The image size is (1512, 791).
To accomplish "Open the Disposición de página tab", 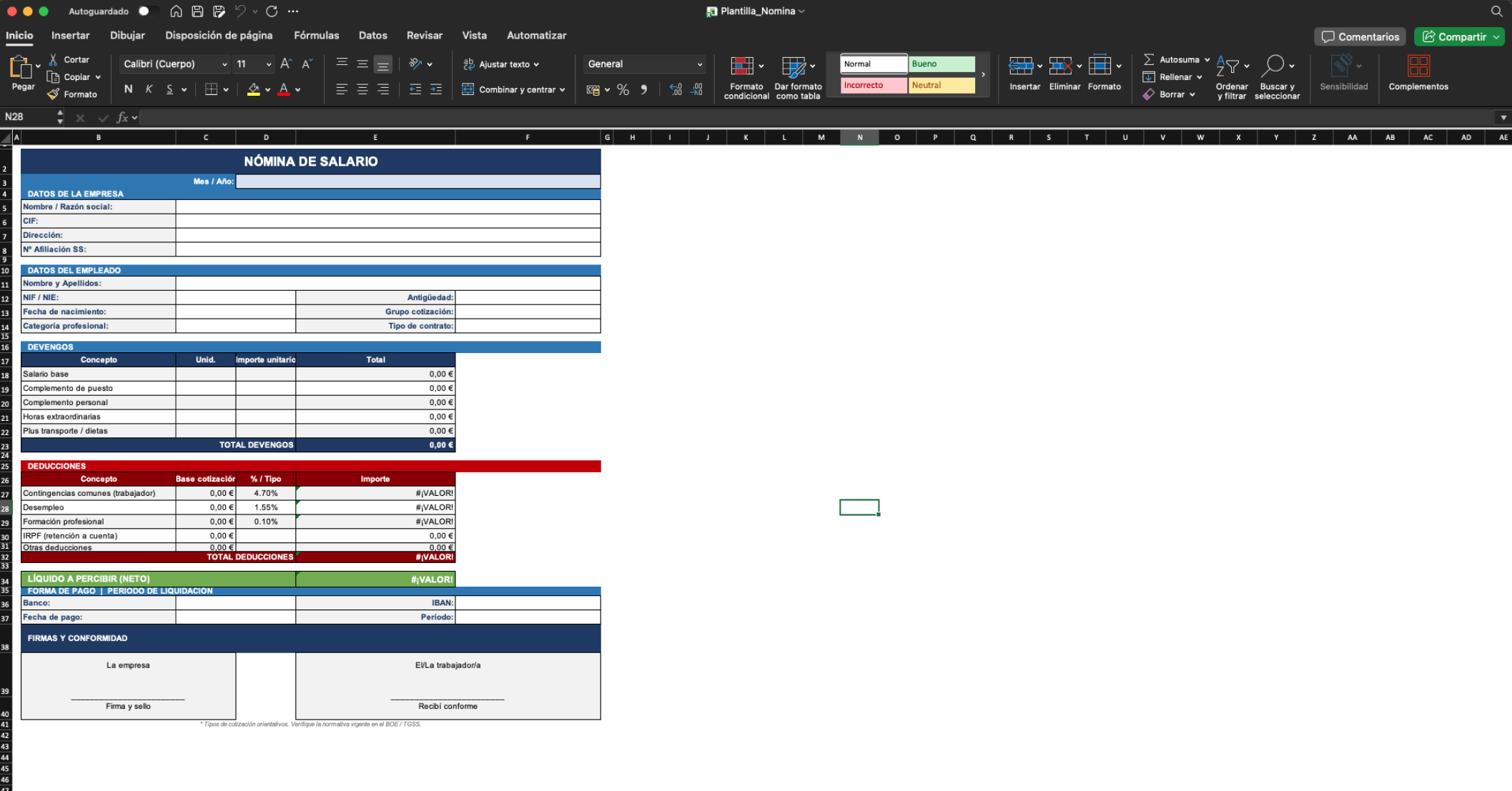I will 219,35.
